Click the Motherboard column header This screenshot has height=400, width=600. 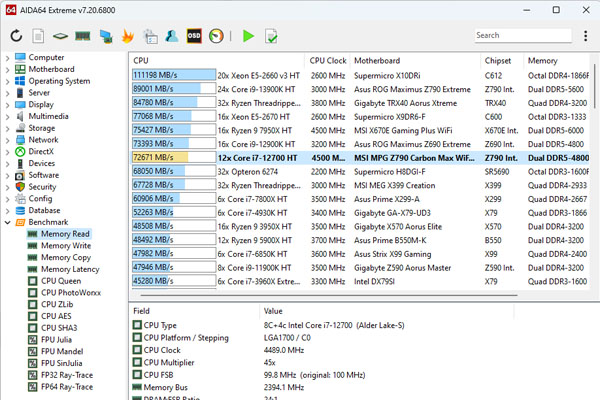(x=377, y=60)
